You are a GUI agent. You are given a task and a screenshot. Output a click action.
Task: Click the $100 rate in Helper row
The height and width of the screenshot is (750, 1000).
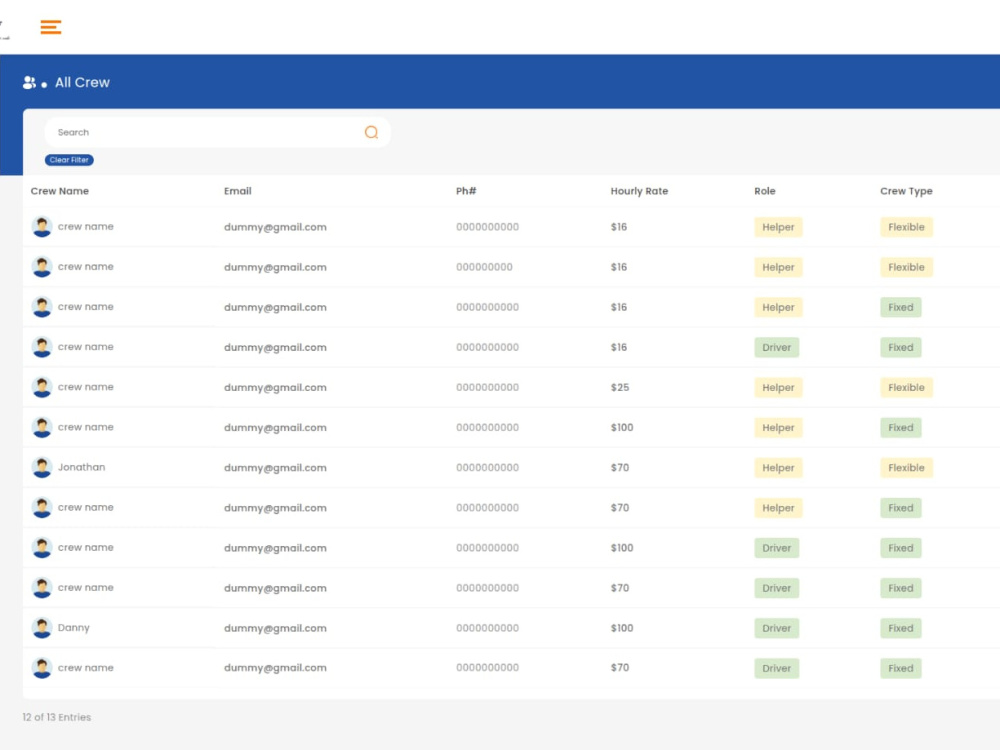coord(622,427)
